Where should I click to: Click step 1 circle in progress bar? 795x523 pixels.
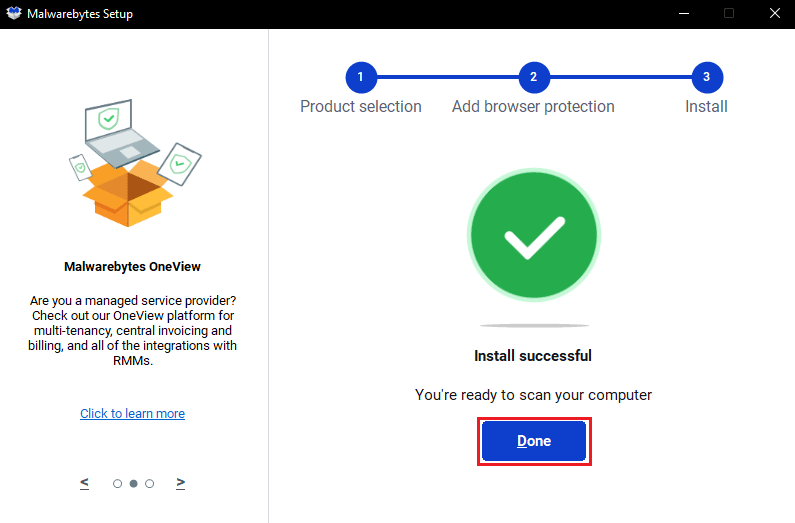[361, 76]
